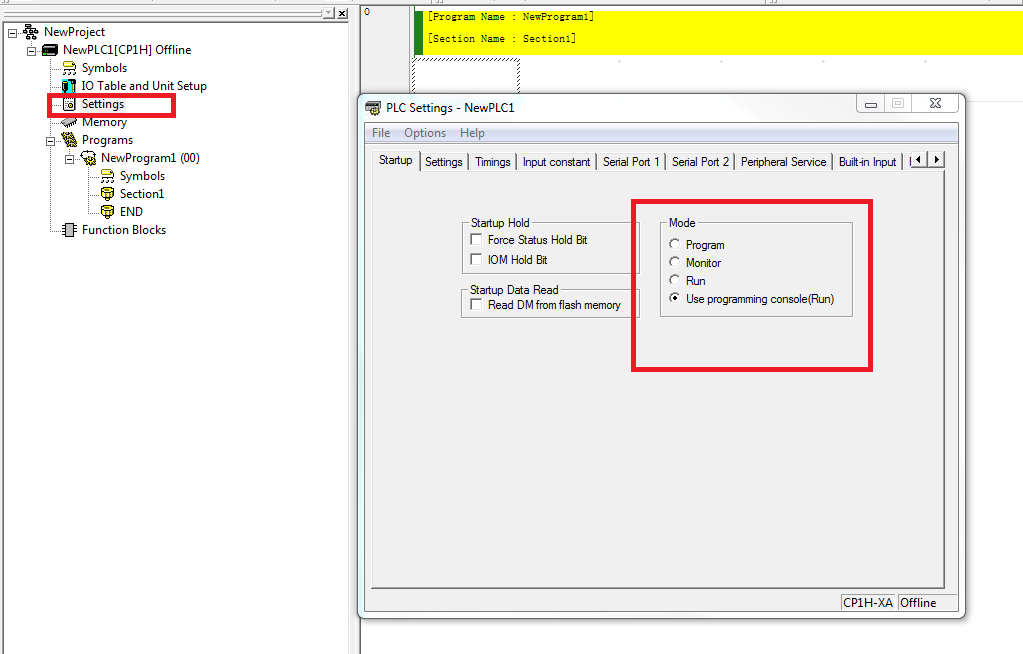Enable Force Status Hold Bit checkbox
Image resolution: width=1023 pixels, height=654 pixels.
pos(476,240)
